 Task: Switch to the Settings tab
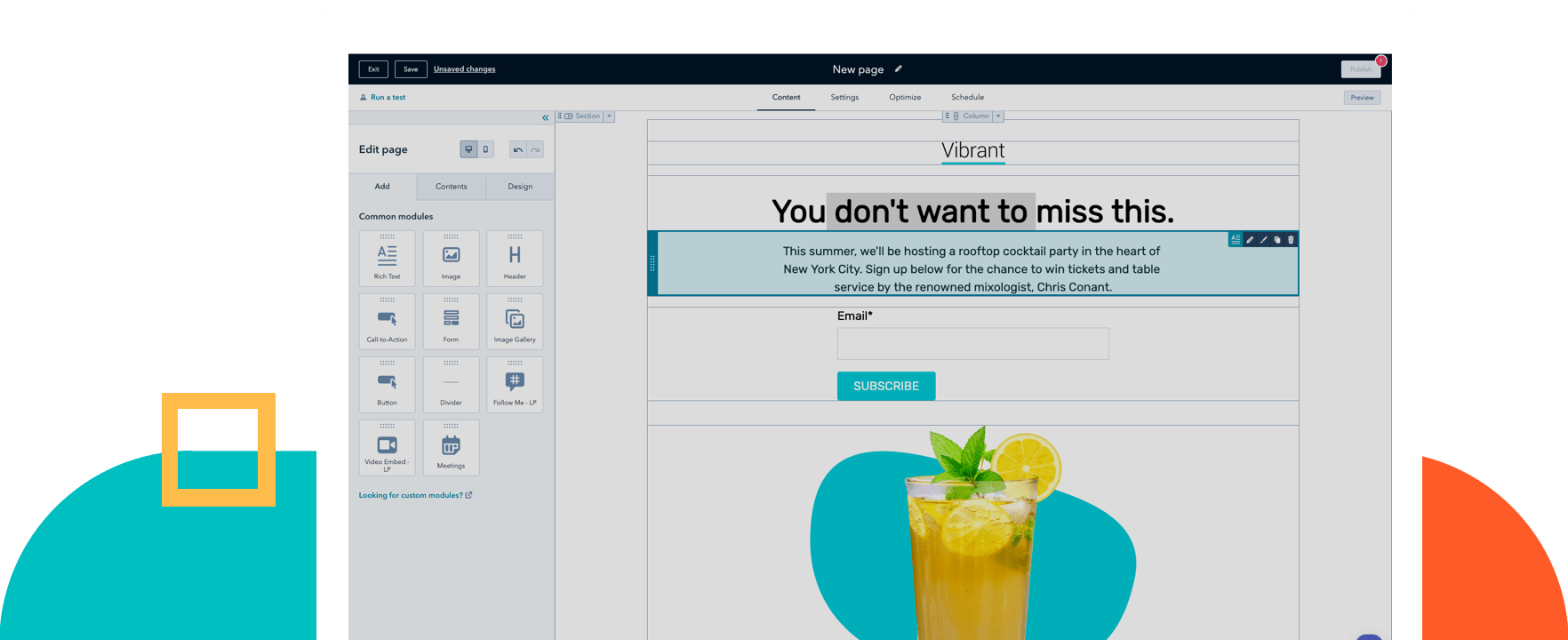pos(844,98)
